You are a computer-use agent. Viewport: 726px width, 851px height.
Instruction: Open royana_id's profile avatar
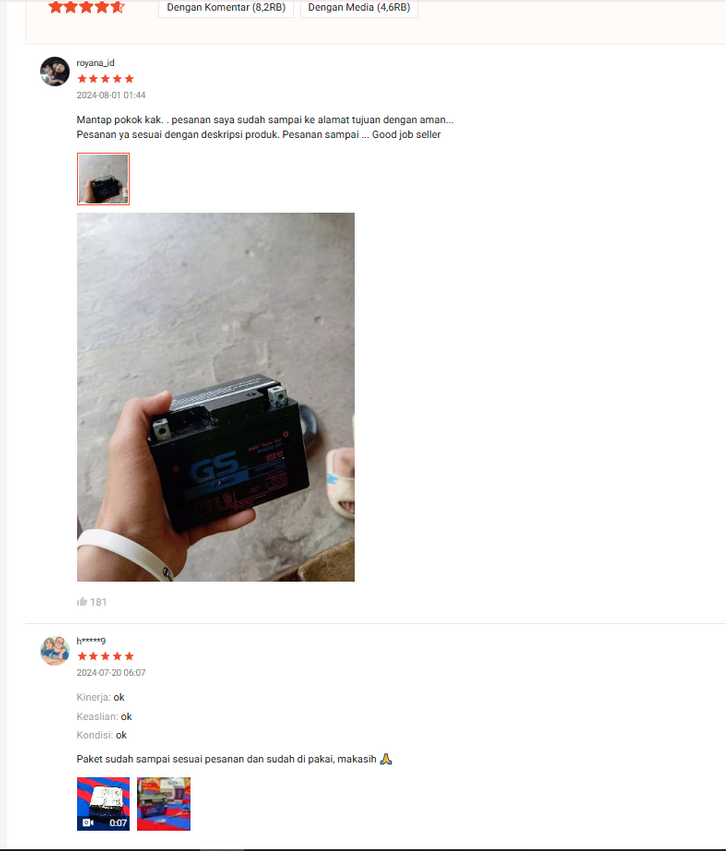point(55,71)
